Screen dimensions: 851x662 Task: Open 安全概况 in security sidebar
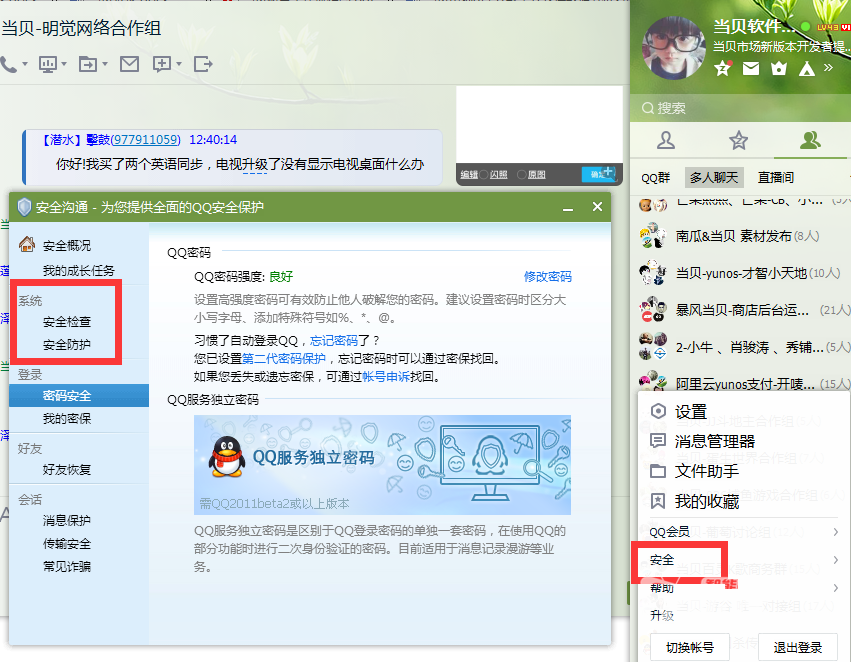coord(67,245)
